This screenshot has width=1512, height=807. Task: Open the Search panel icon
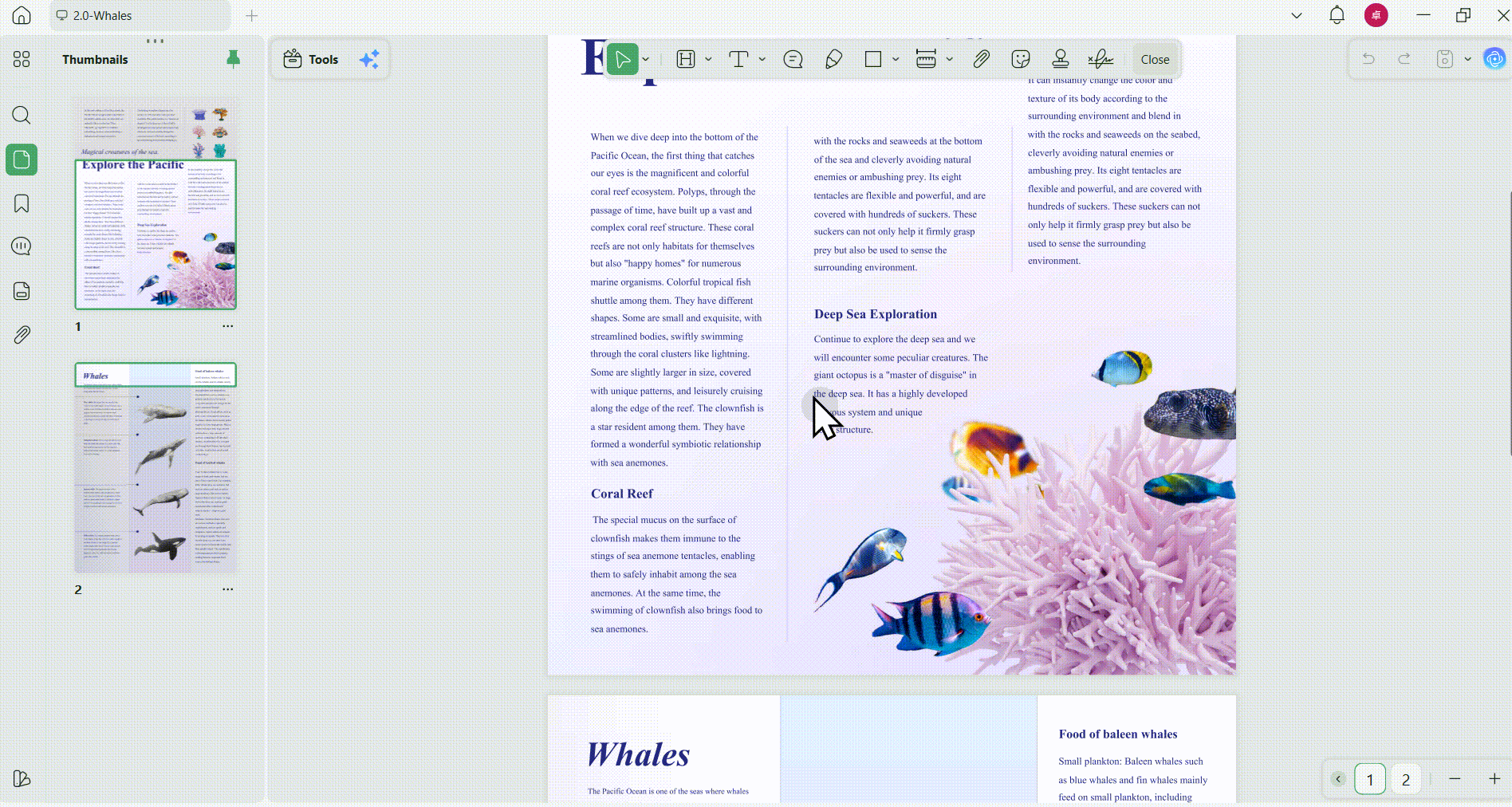pyautogui.click(x=22, y=115)
